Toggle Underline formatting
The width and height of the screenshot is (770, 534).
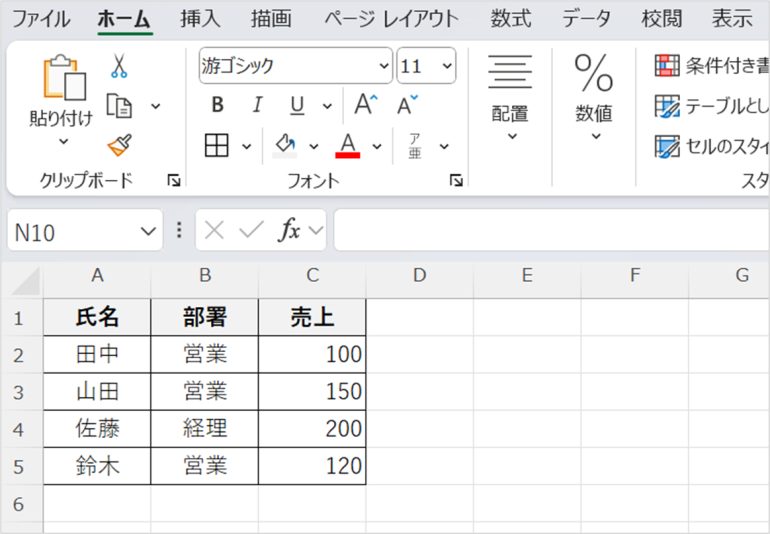(297, 105)
